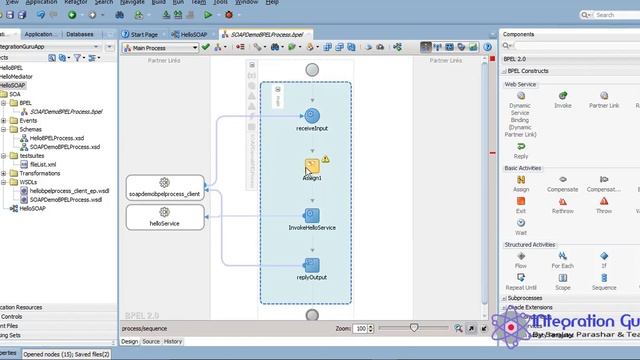Screen dimensions: 640x360
Task: Click the editor help question icon
Action: (487, 47)
